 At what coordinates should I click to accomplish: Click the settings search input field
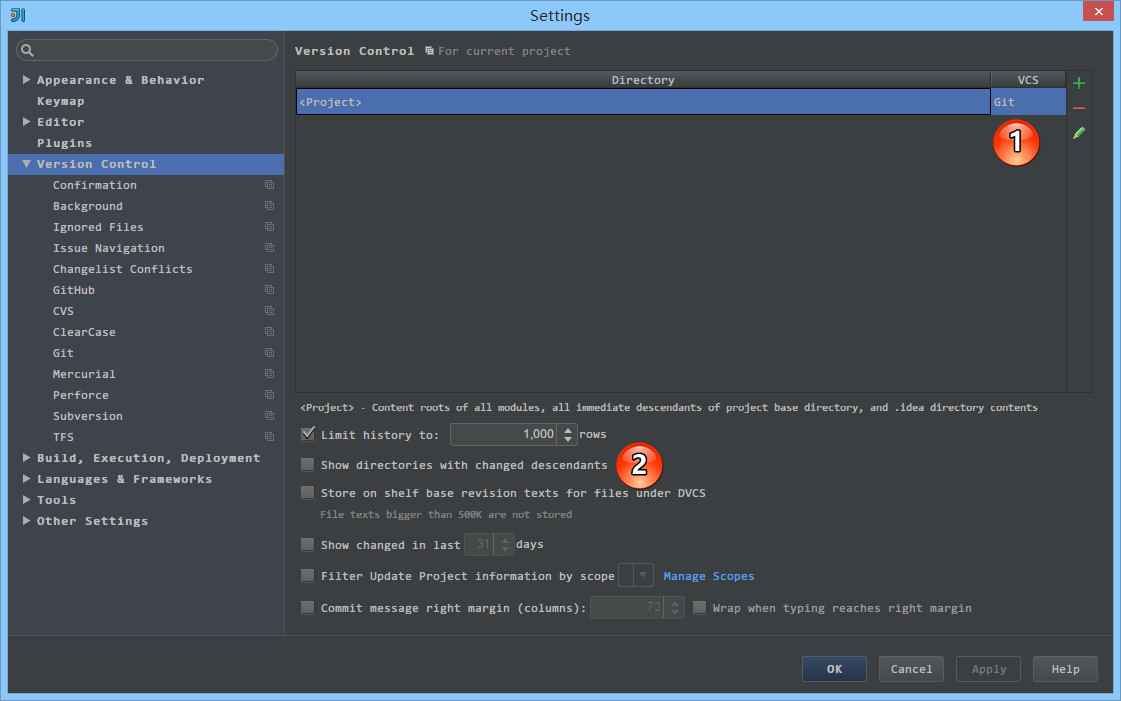tap(155, 50)
